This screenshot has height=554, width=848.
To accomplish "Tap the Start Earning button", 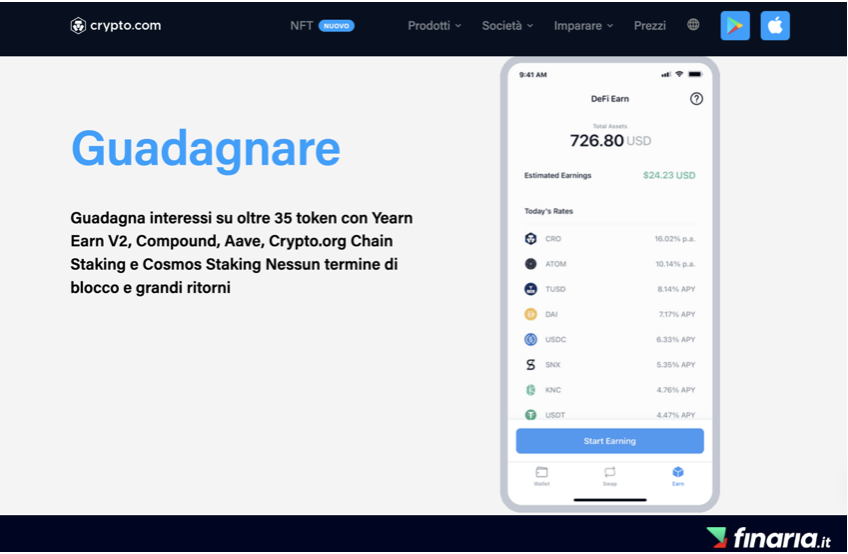I will click(x=610, y=441).
